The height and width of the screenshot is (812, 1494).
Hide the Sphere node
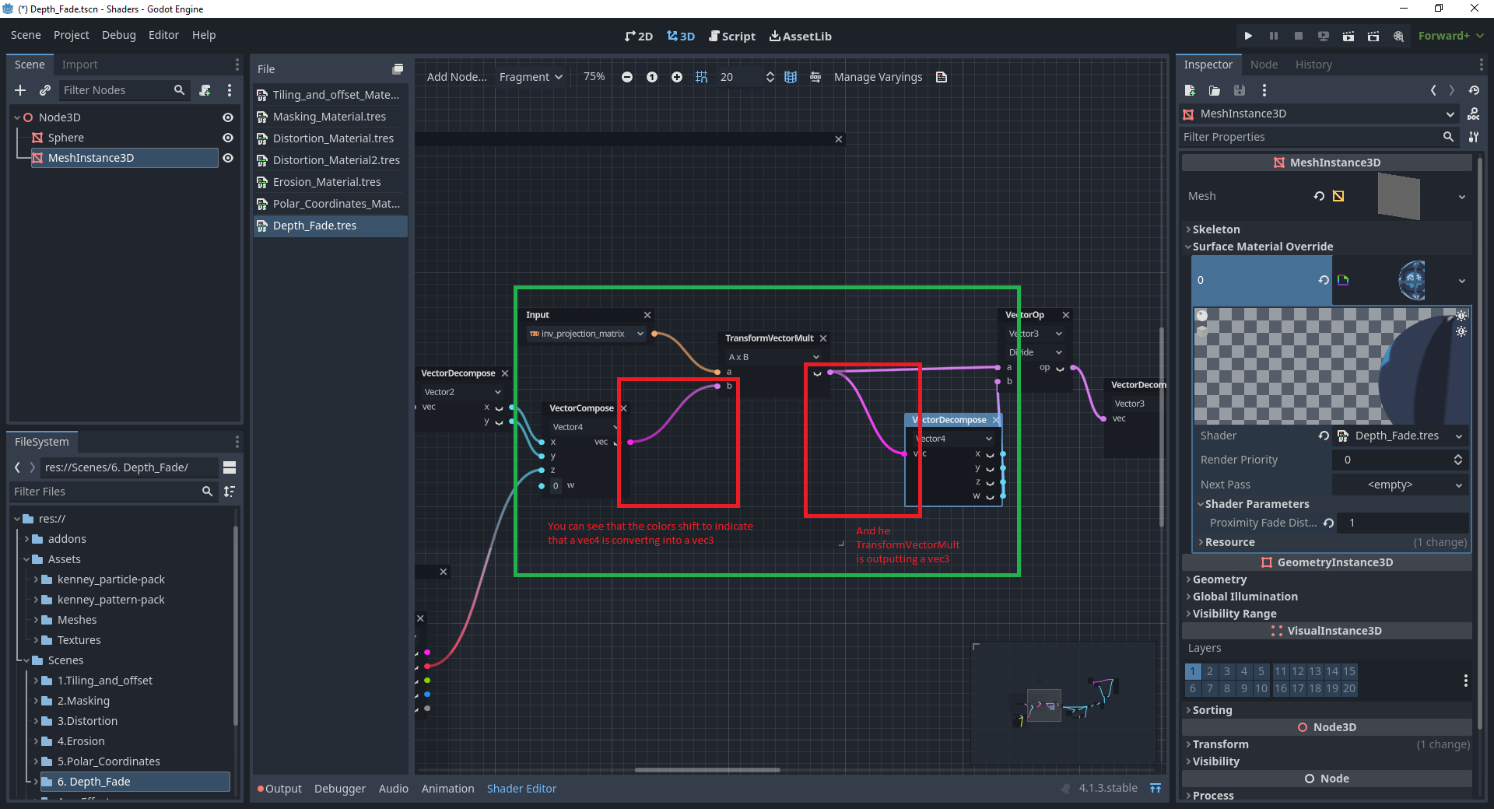(x=227, y=138)
